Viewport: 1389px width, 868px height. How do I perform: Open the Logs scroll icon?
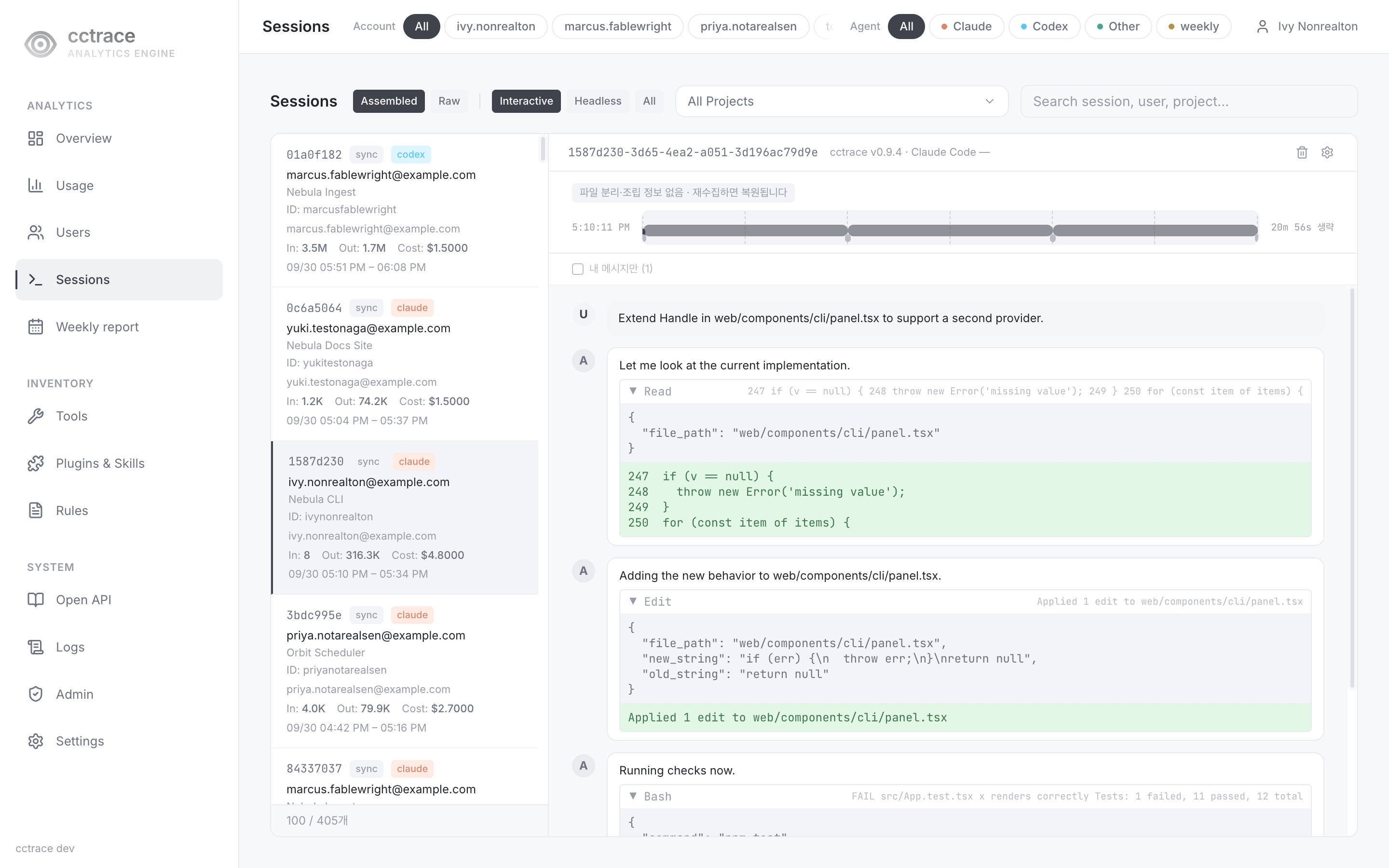36,647
